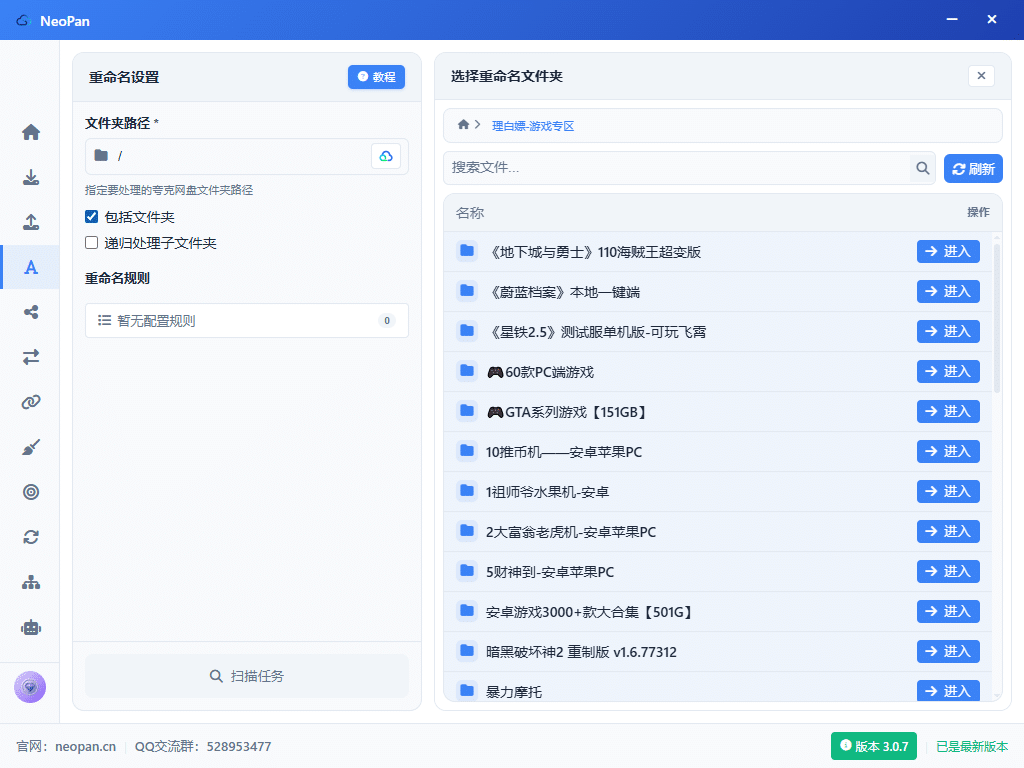Viewport: 1024px width, 768px height.
Task: Click the home icon in folder breadcrumb
Action: 463,125
